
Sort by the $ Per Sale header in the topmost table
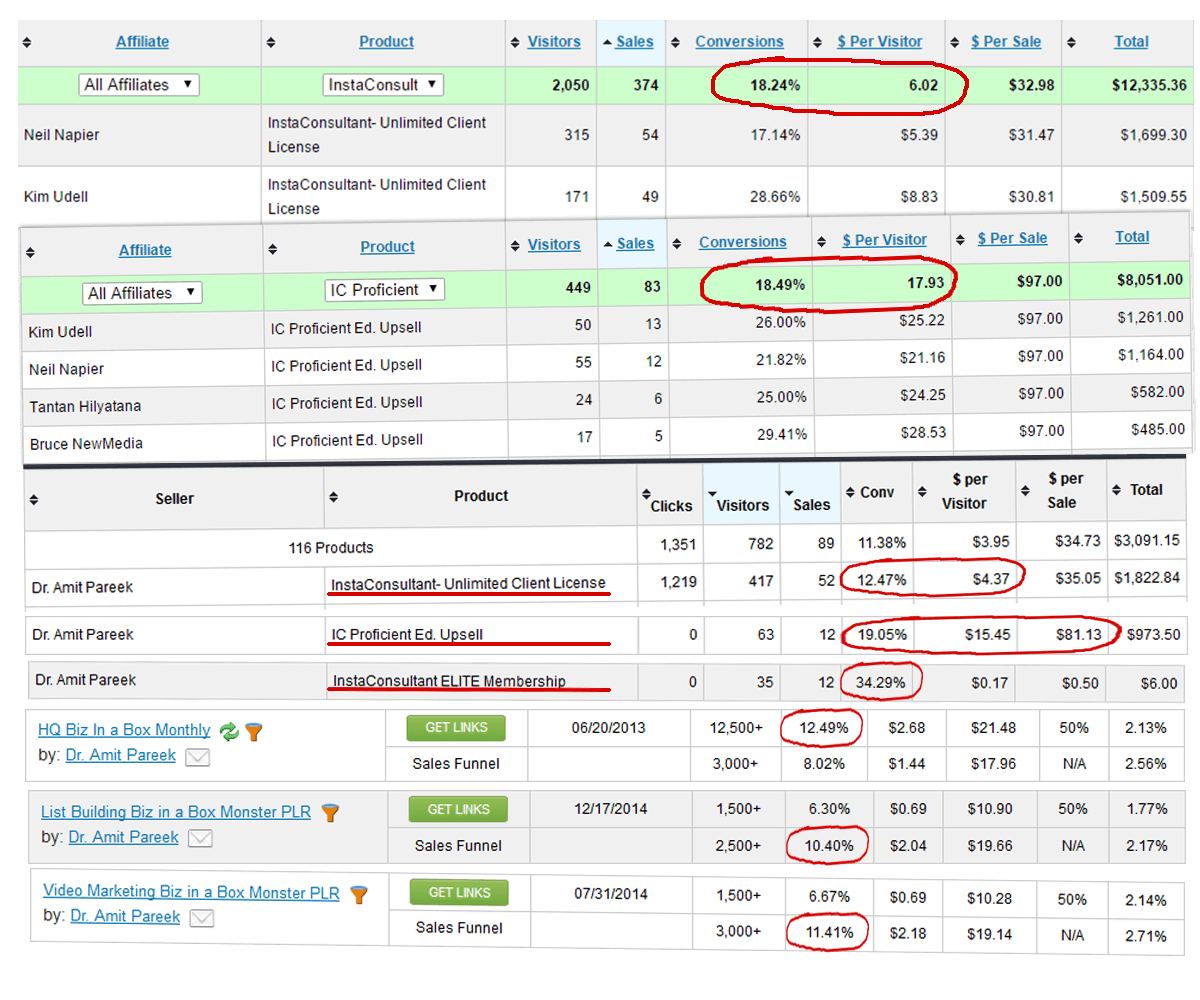1005,42
